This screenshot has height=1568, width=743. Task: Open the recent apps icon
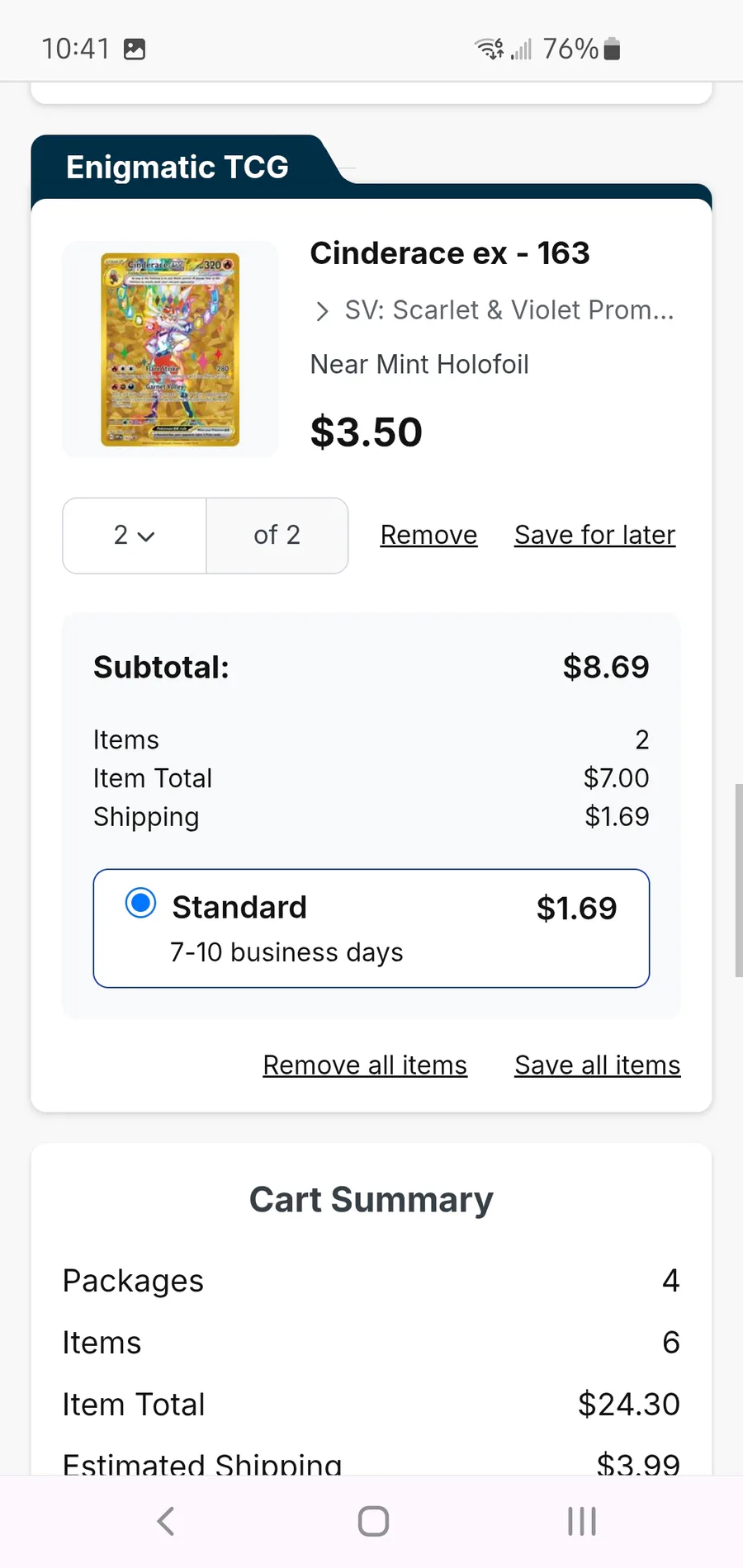tap(581, 1521)
